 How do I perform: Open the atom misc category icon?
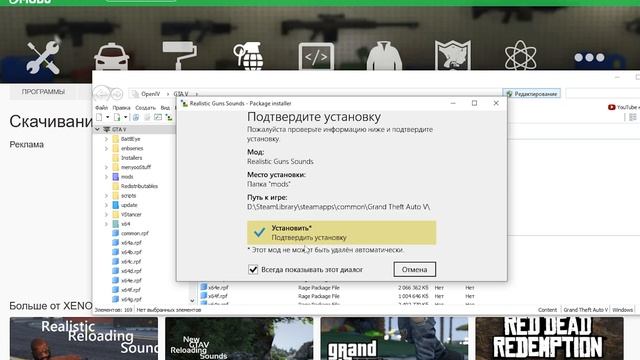[x=520, y=55]
